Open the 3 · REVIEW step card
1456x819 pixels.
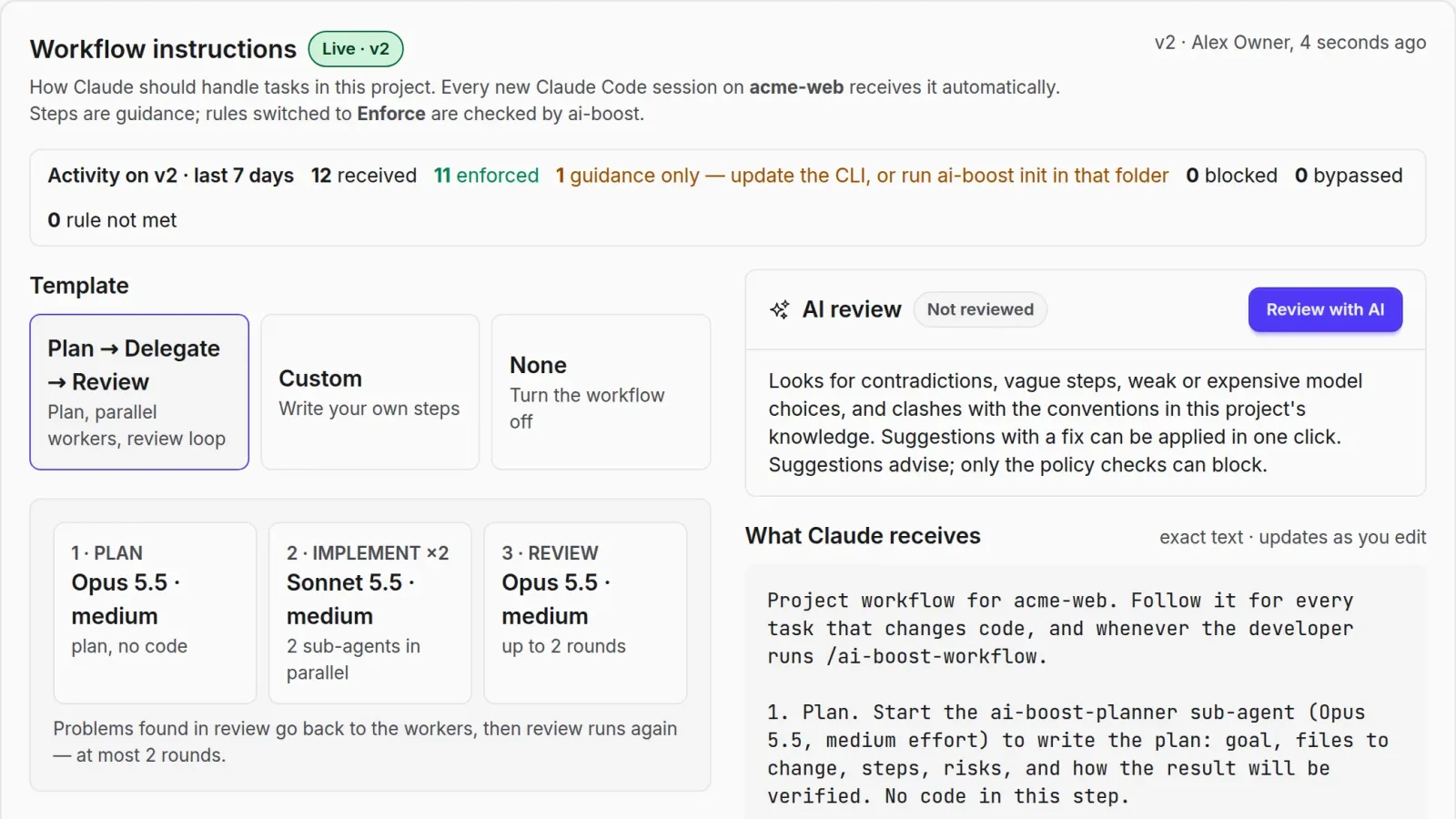click(x=585, y=612)
